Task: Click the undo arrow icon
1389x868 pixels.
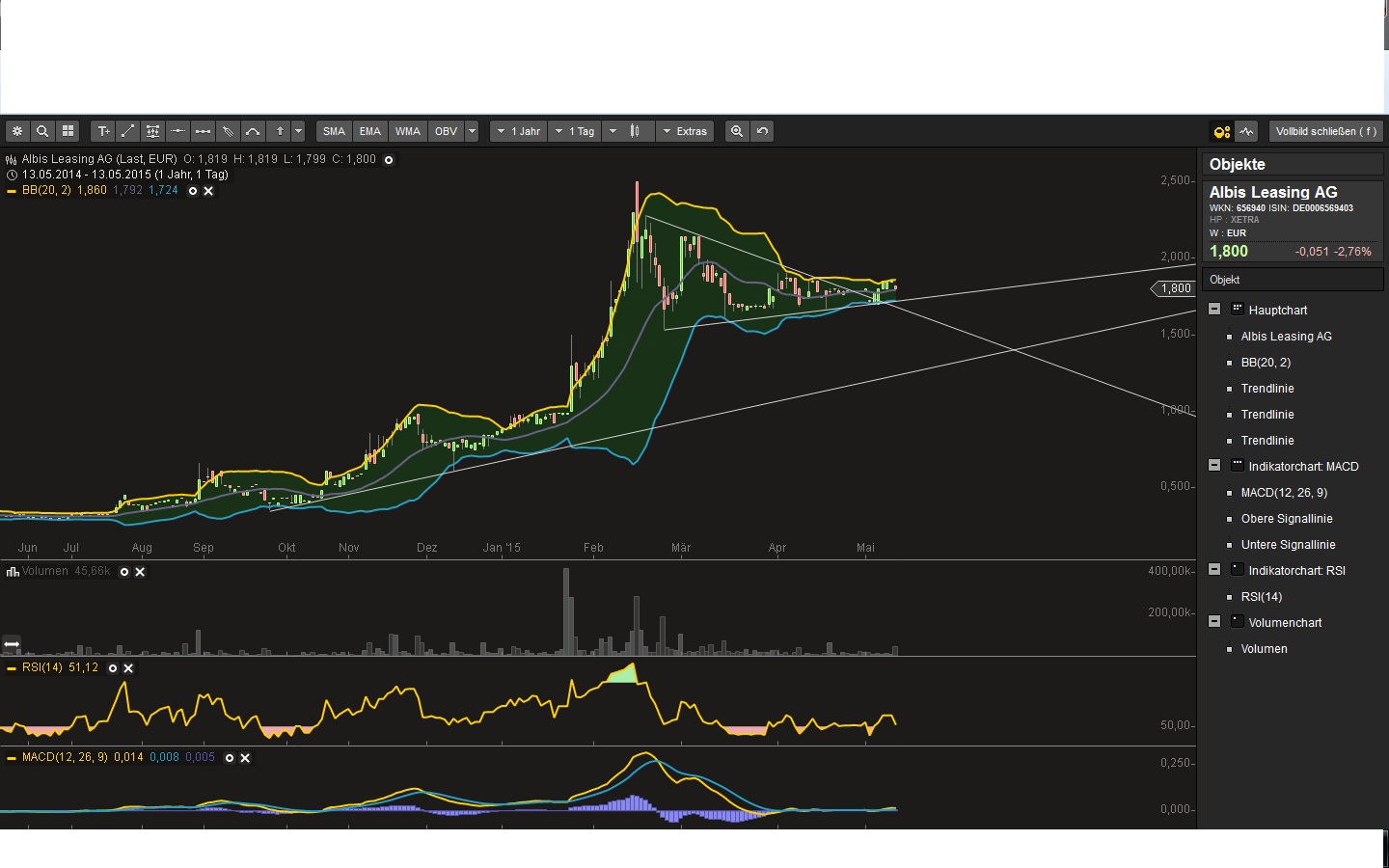Action: click(762, 131)
